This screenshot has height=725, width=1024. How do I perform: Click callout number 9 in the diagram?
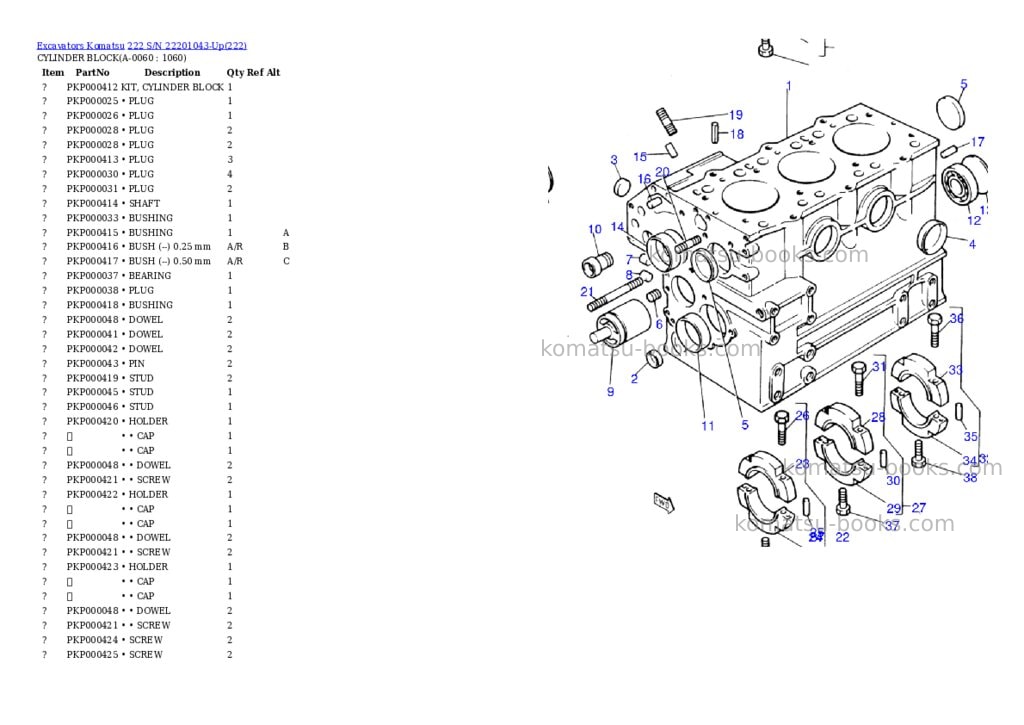(611, 392)
